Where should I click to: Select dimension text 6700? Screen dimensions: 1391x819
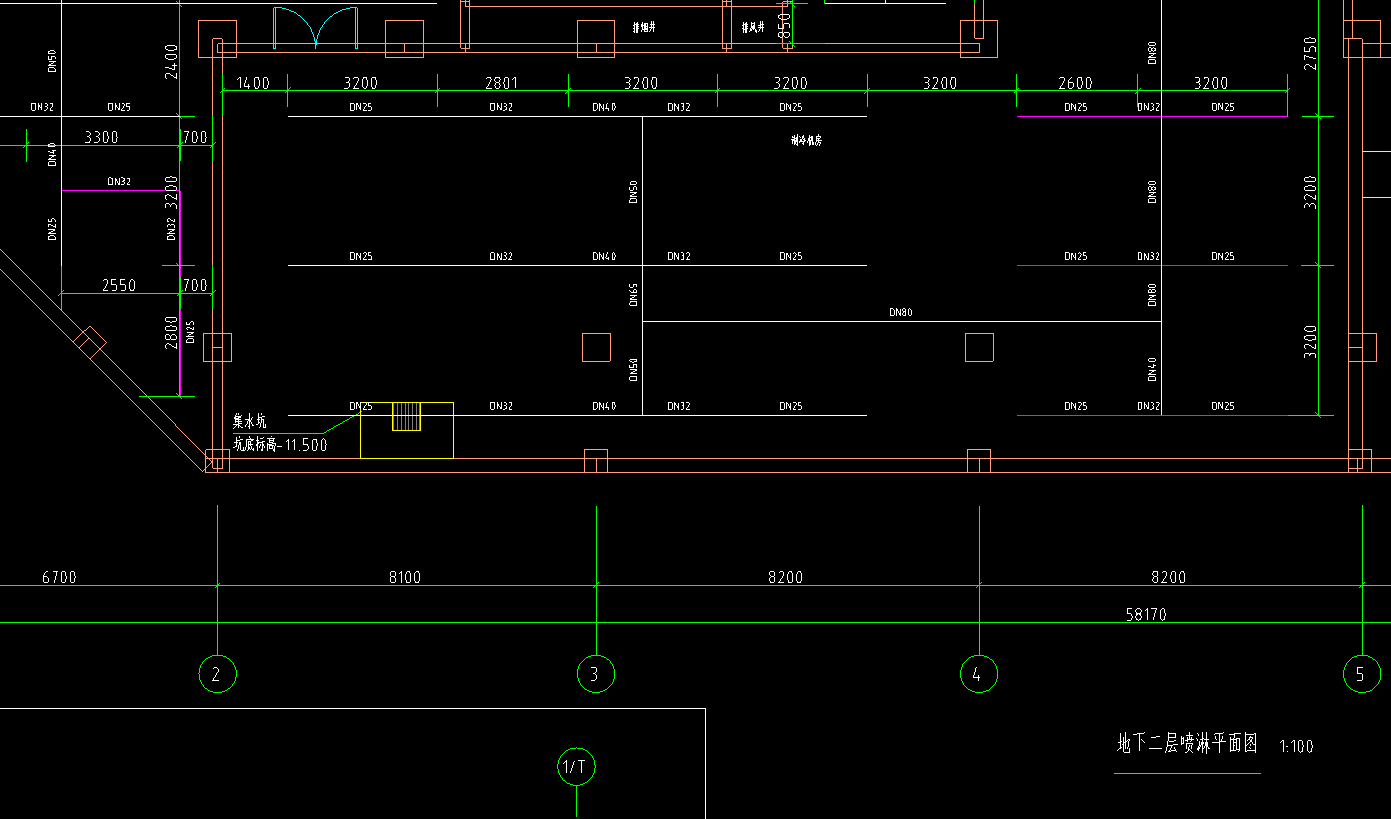tap(59, 577)
